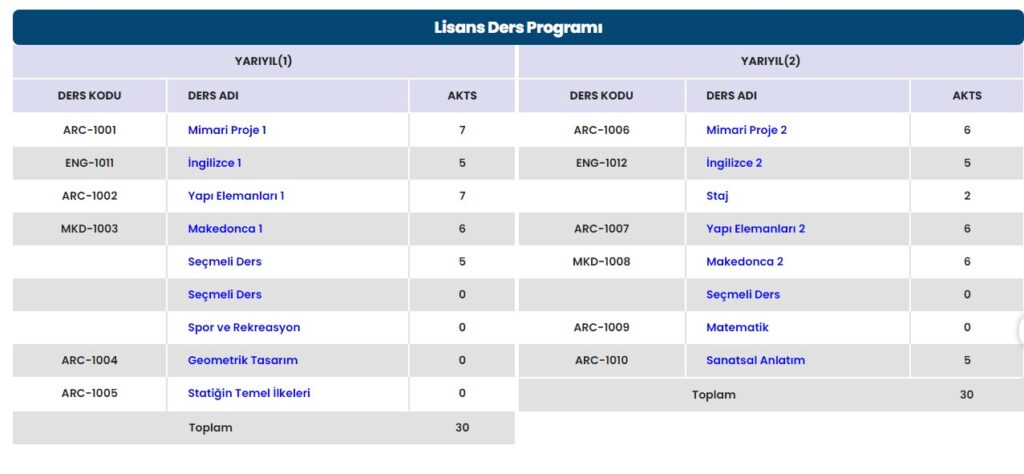The image size is (1024, 474).
Task: Open Statiğin Temel İlkeleri course page
Action: point(249,393)
